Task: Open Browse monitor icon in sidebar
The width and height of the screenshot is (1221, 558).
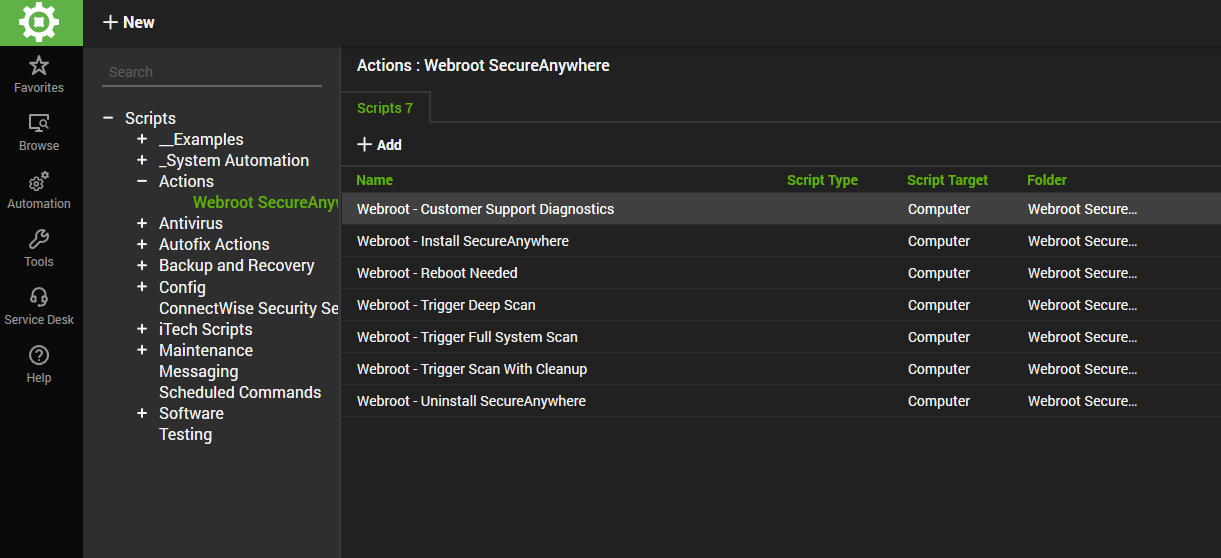Action: pos(39,124)
